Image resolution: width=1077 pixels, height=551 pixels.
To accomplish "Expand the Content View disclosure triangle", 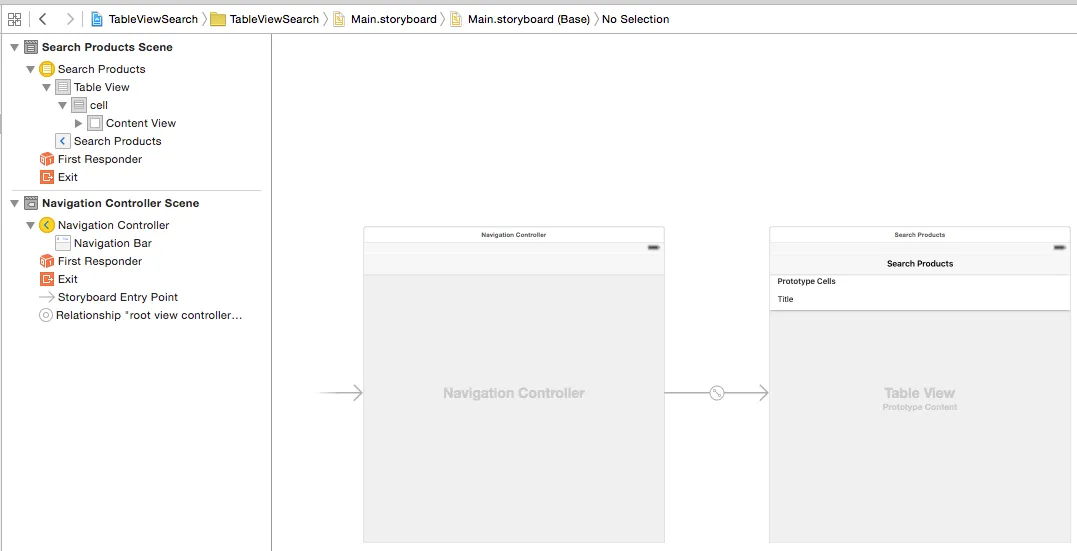I will click(x=78, y=123).
